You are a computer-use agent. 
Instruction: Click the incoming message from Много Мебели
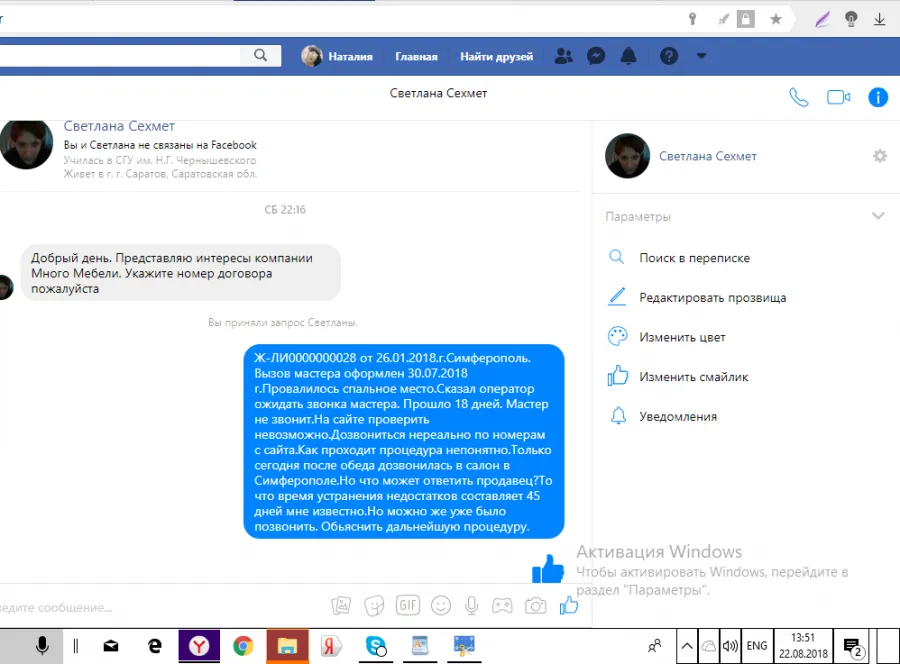[x=181, y=273]
